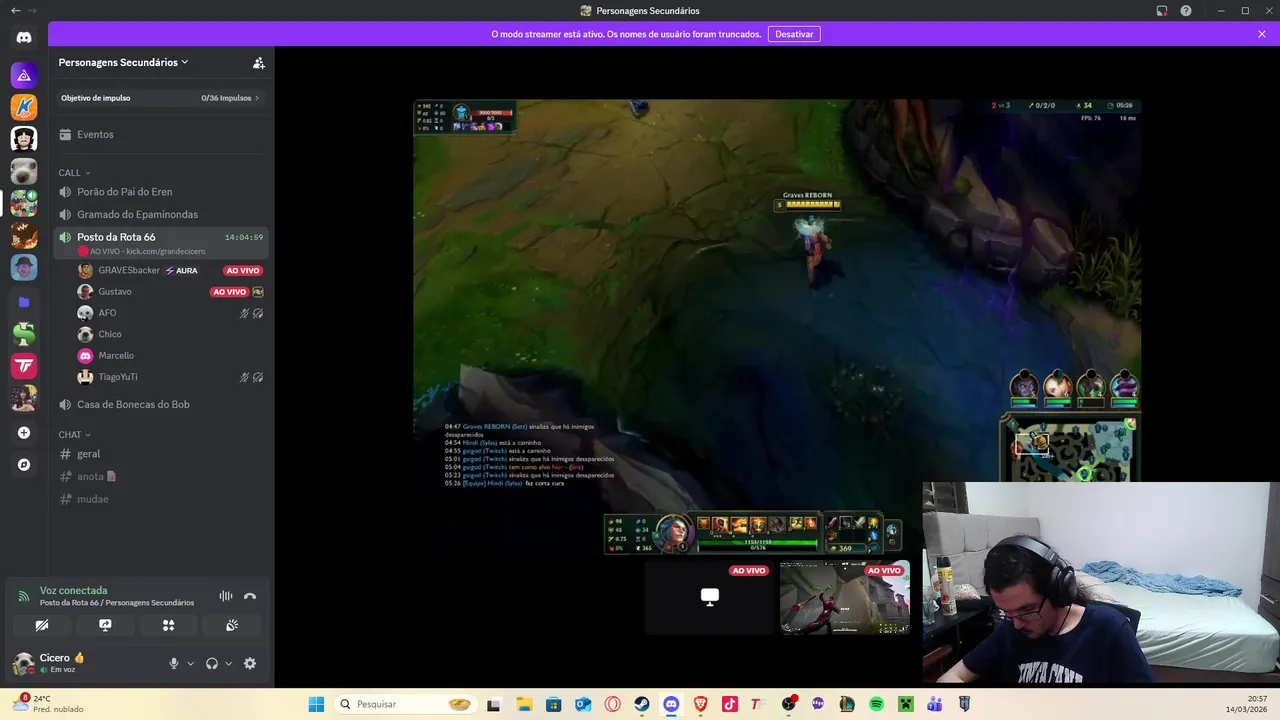Open user settings gear
1280x720 pixels.
click(250, 663)
